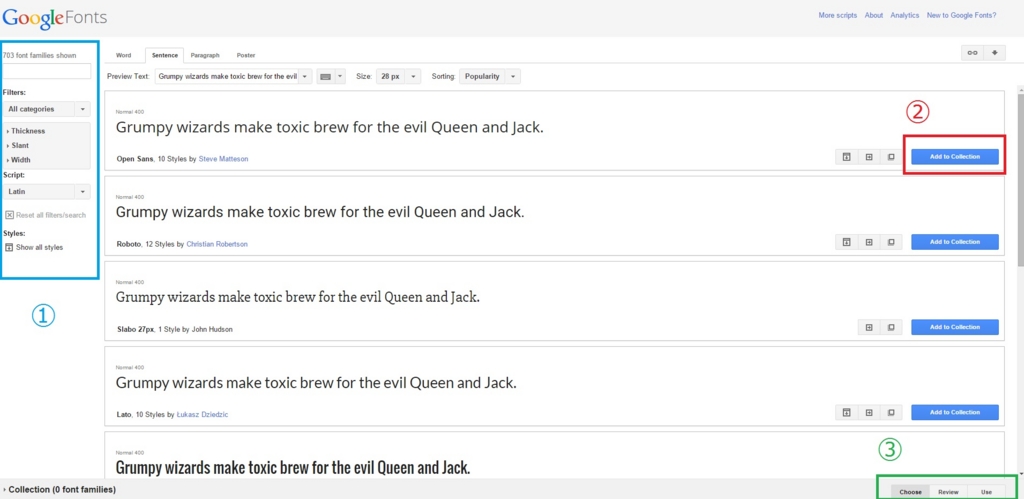Click the Preview Text input field
The height and width of the screenshot is (499, 1024).
(x=227, y=76)
